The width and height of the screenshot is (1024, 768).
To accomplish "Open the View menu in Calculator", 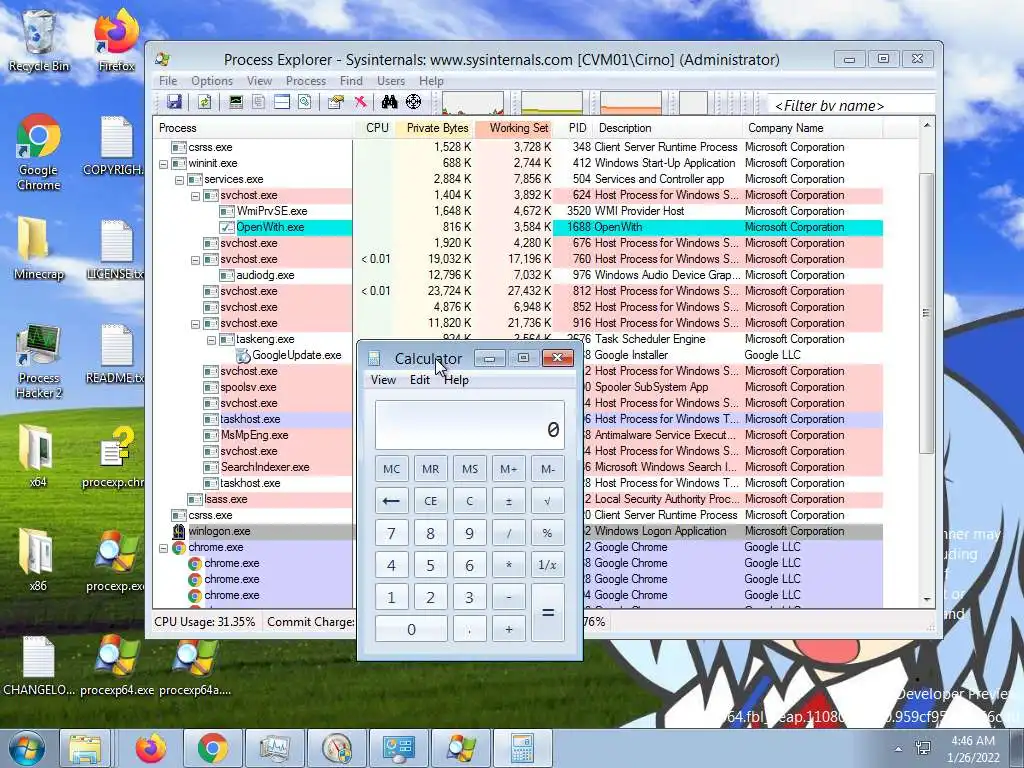I will click(x=383, y=380).
